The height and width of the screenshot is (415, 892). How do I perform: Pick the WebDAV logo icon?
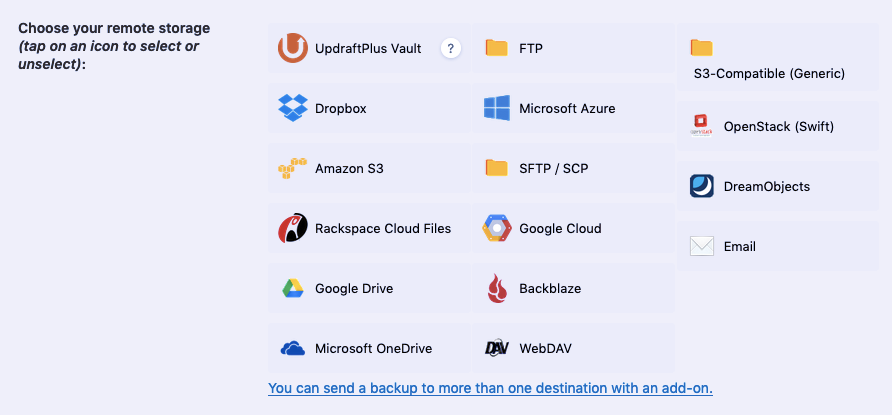(497, 348)
